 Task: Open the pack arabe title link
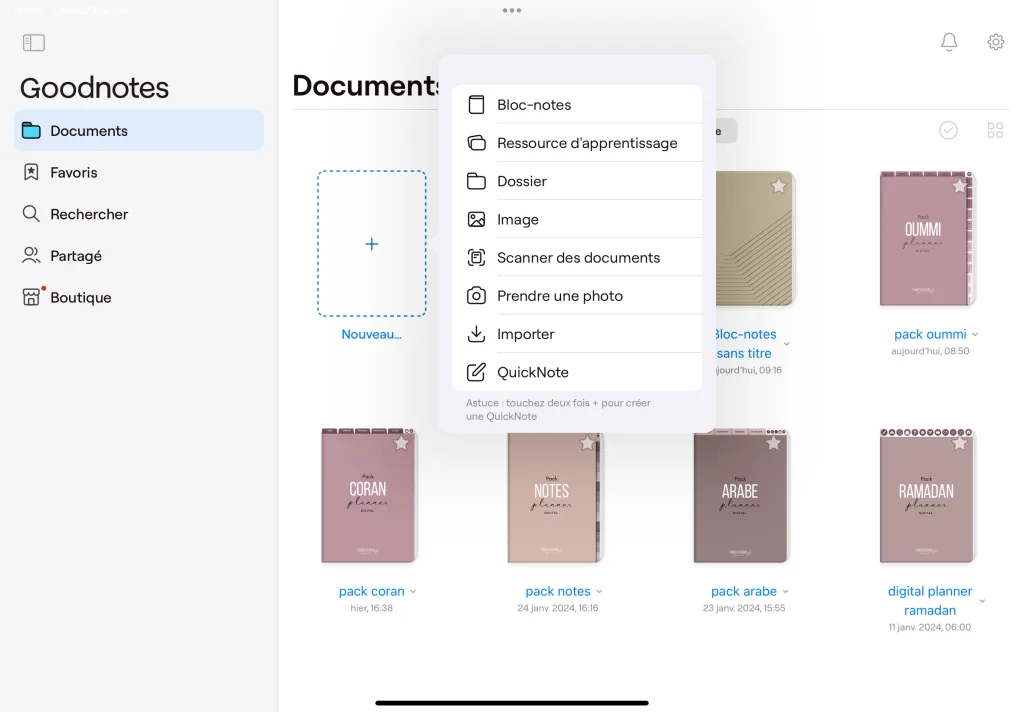click(744, 591)
